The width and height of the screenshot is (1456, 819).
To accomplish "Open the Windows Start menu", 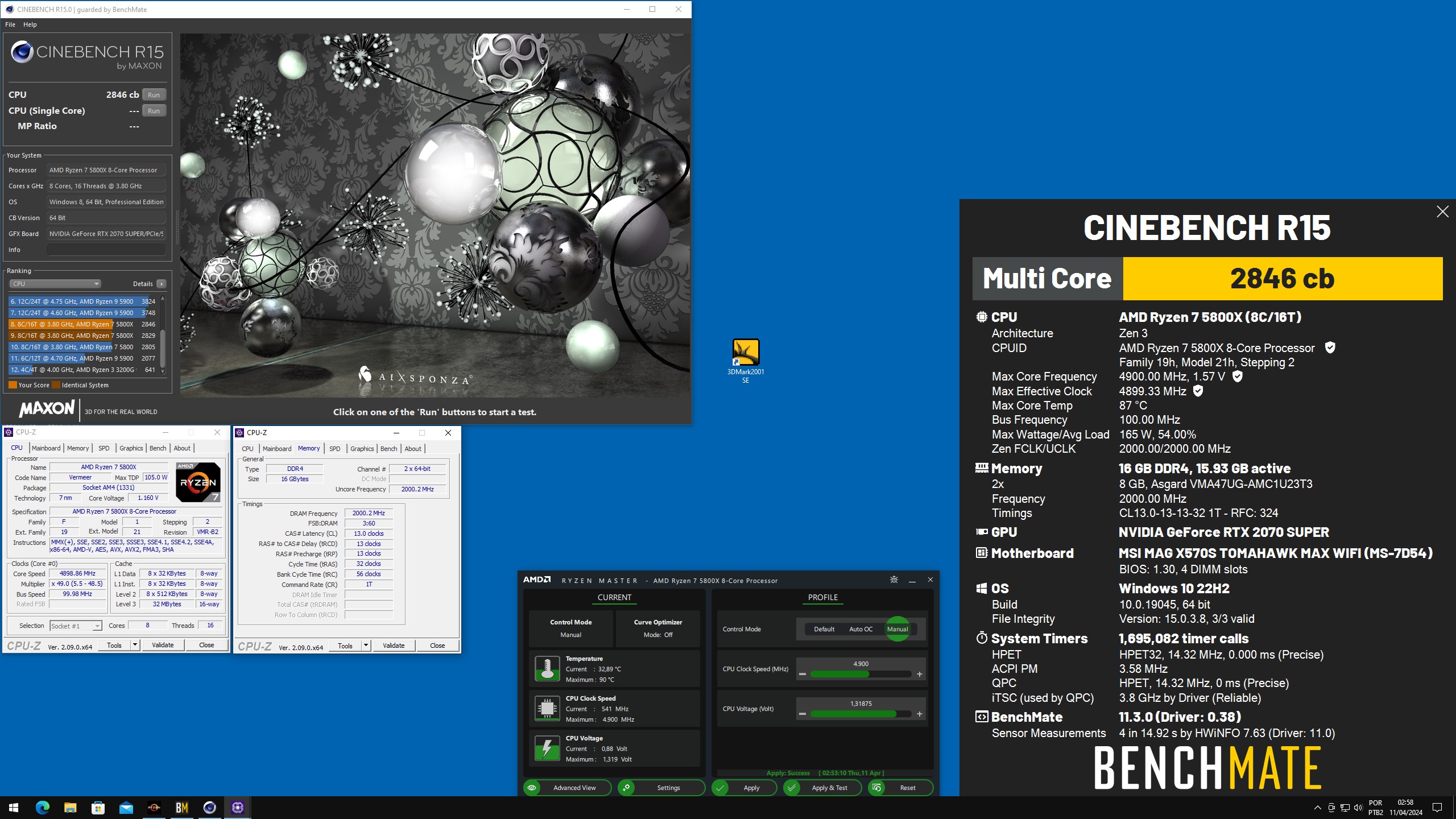I will pos(14,807).
